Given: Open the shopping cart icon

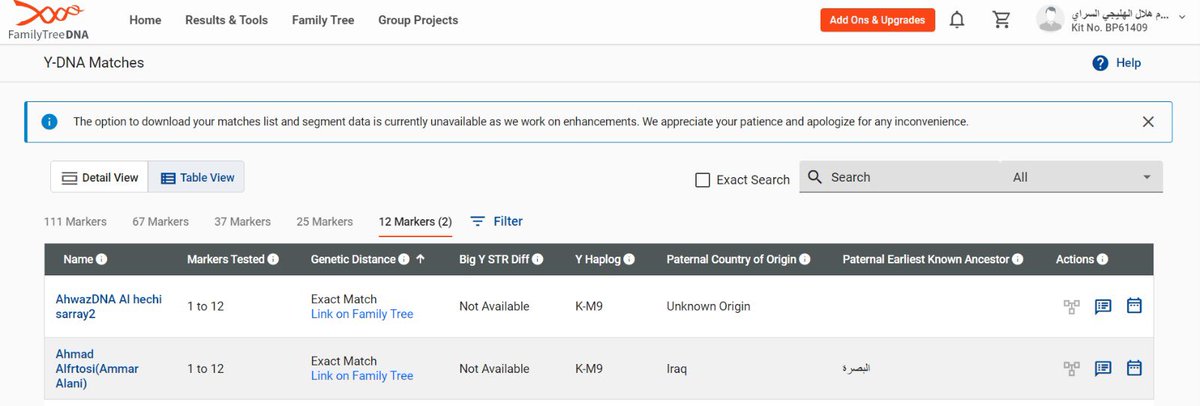Looking at the screenshot, I should point(1000,20).
